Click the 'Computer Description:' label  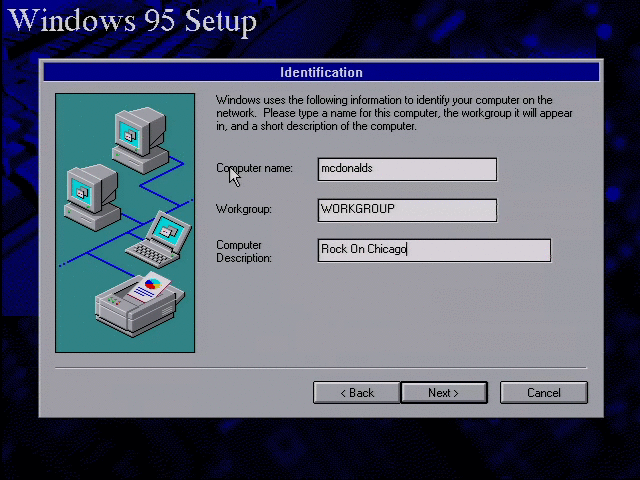tap(244, 251)
